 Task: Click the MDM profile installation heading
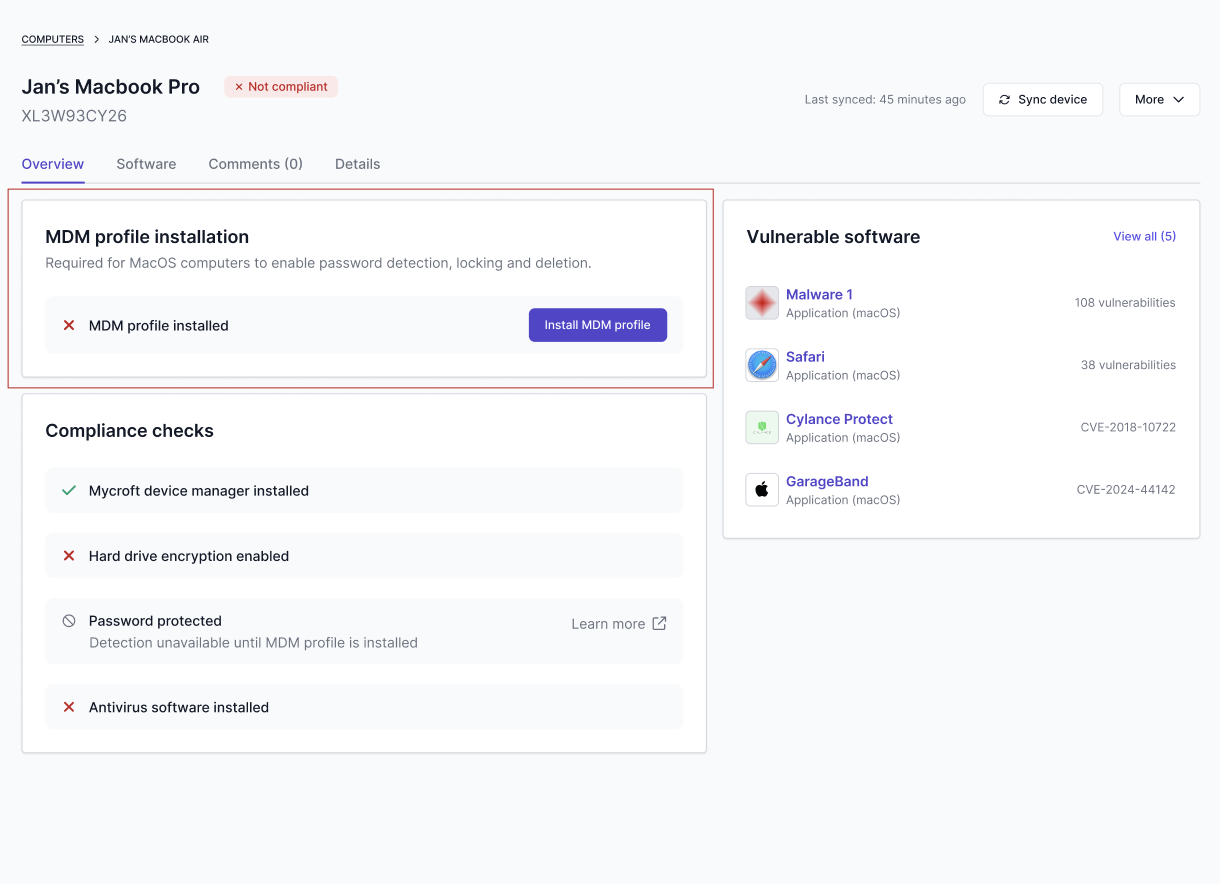coord(147,237)
